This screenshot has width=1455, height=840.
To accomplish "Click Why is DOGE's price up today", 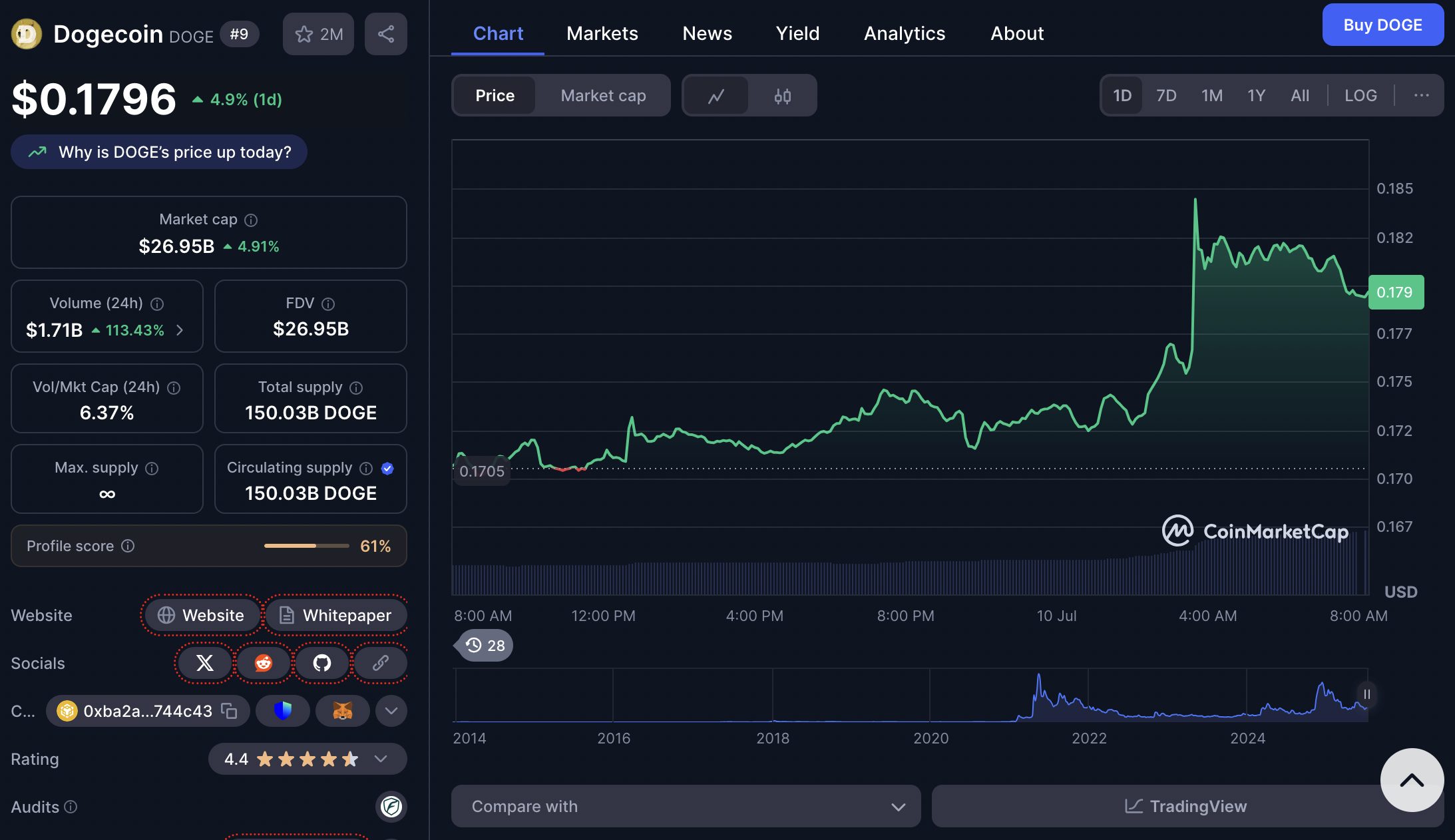I will (x=159, y=152).
